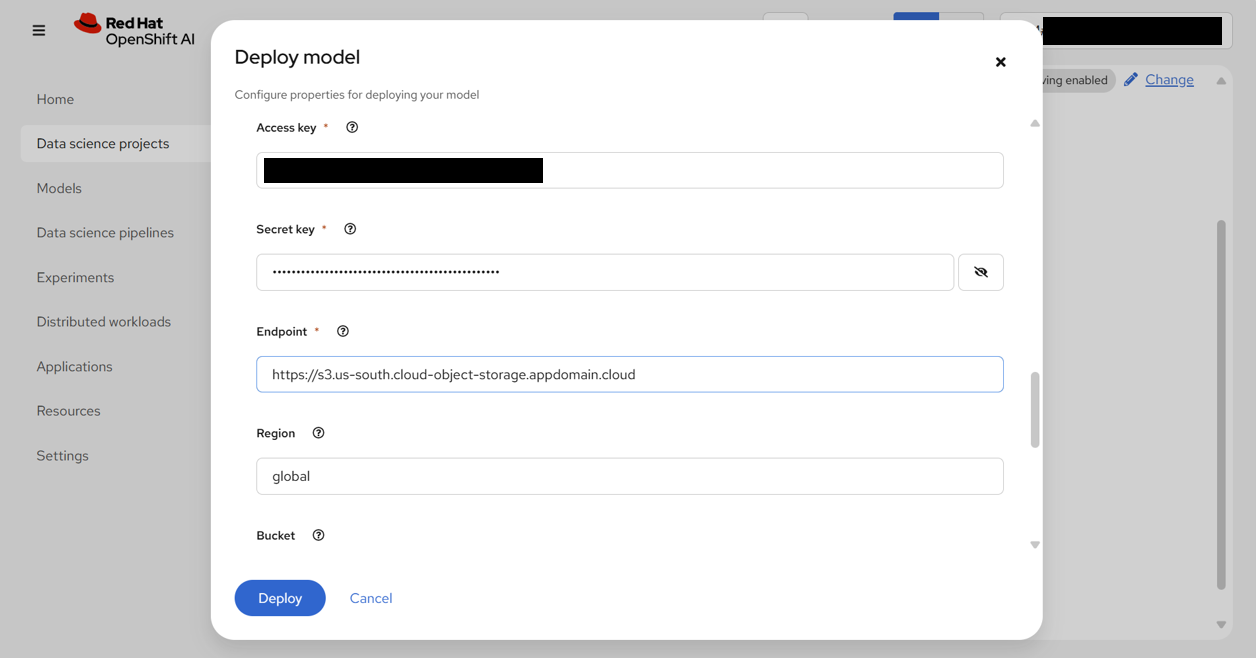1256x658 pixels.
Task: Click the pencil edit icon beside Change
Action: [x=1131, y=80]
